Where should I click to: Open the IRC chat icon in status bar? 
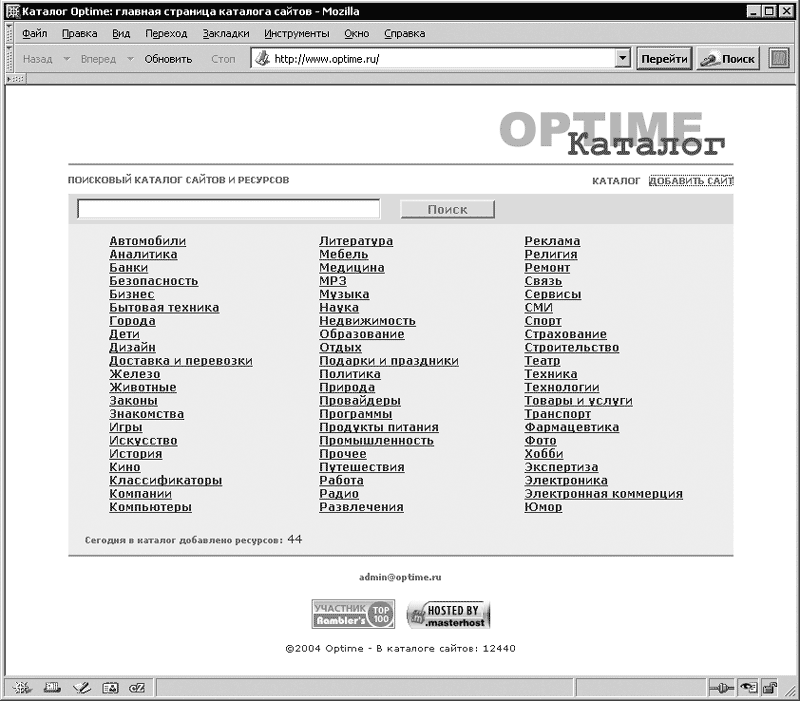click(137, 688)
